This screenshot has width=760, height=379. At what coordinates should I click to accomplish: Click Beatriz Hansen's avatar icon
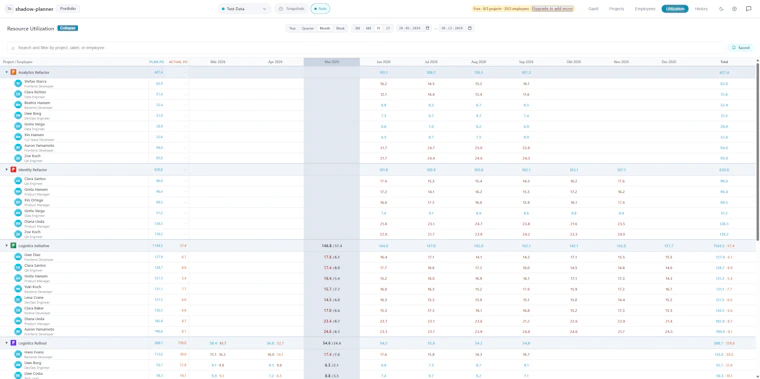(x=18, y=105)
